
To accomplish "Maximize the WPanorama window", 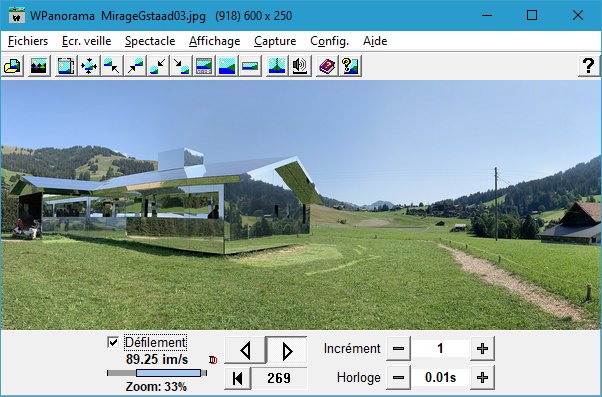I will point(532,15).
